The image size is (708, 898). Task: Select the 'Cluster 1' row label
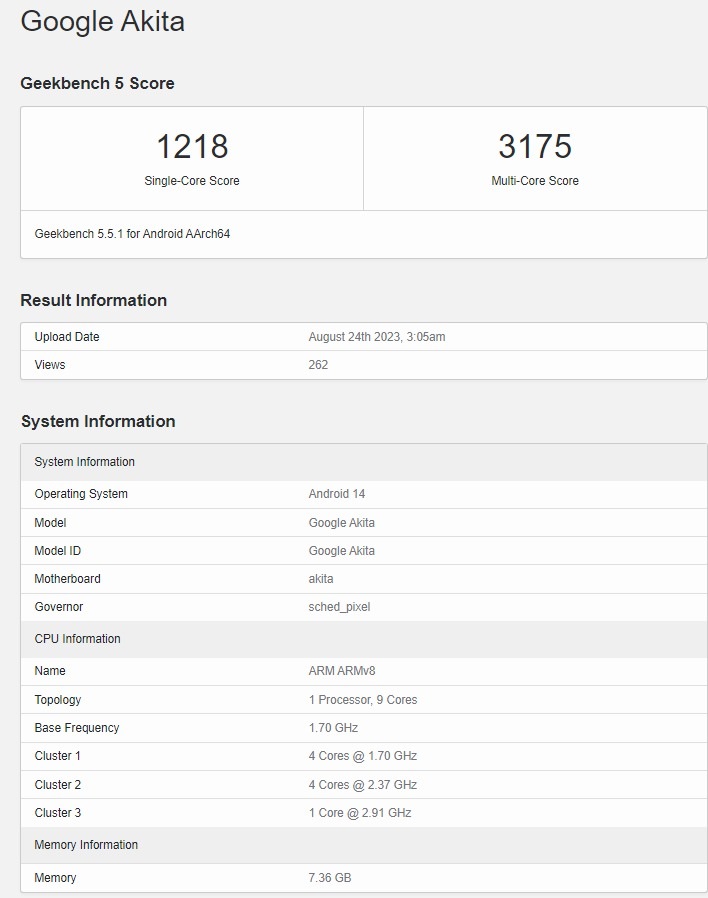pyautogui.click(x=58, y=756)
